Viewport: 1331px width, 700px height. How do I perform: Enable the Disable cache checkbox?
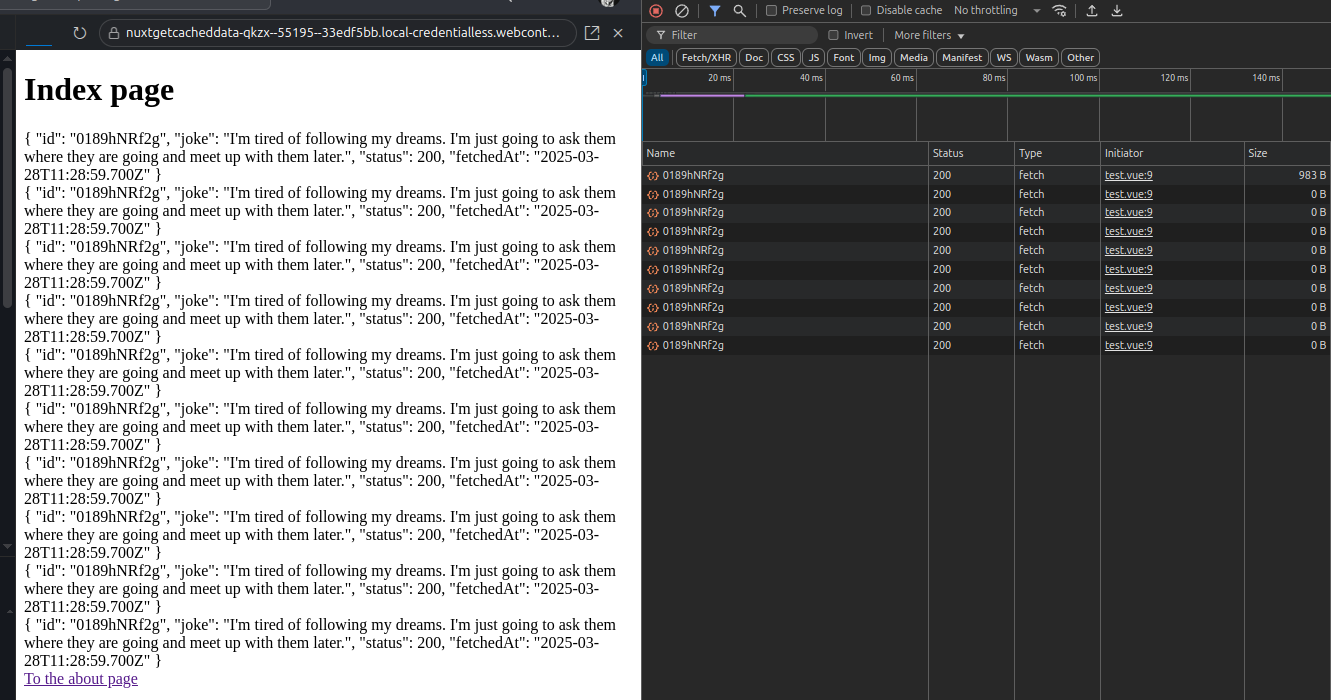click(866, 11)
